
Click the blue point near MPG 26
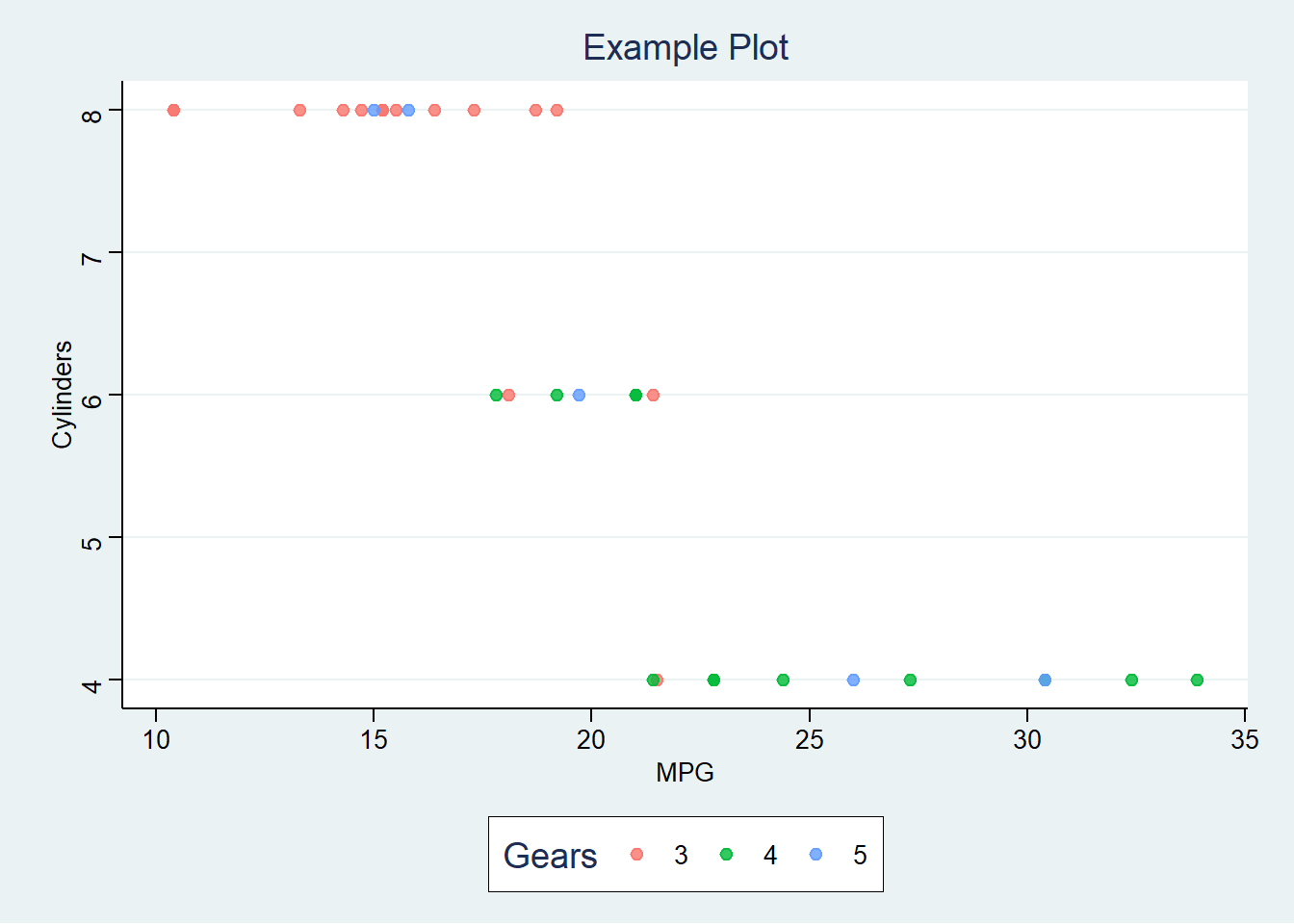pyautogui.click(x=853, y=680)
